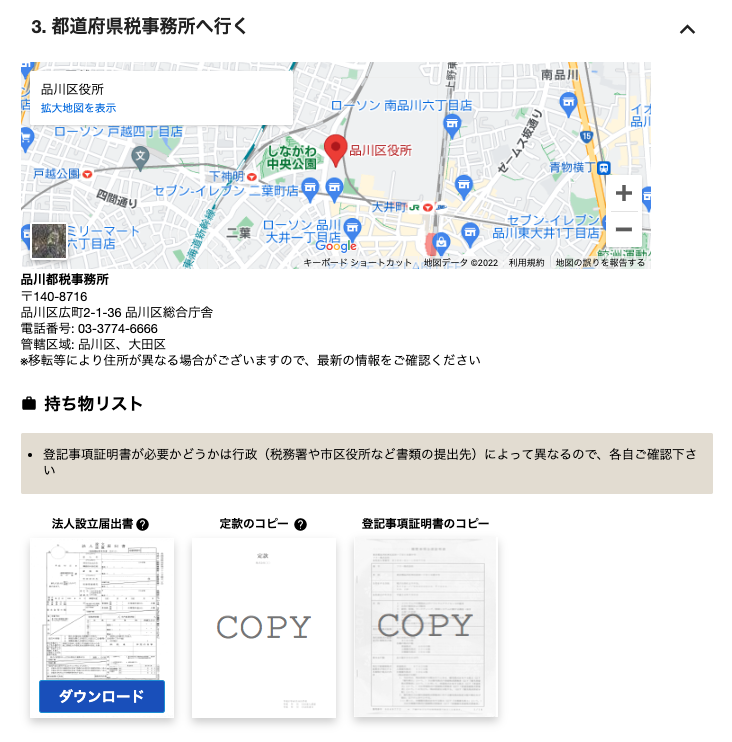The image size is (732, 742).
Task: Collapse the 都道府県税事務所へ行く section
Action: [x=687, y=30]
